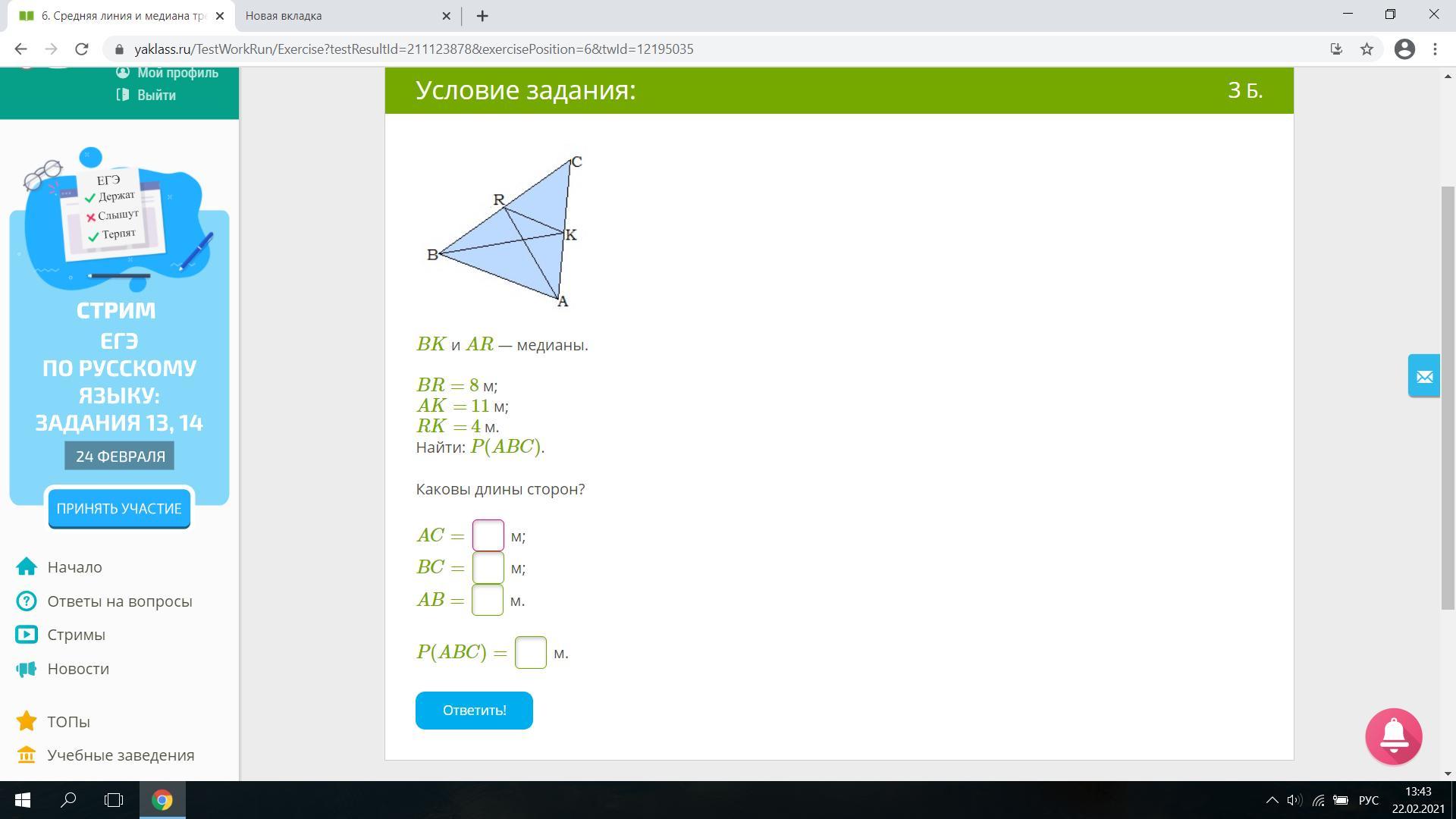Open Ответы на вопросы question icon
The image size is (1456, 819).
point(27,601)
